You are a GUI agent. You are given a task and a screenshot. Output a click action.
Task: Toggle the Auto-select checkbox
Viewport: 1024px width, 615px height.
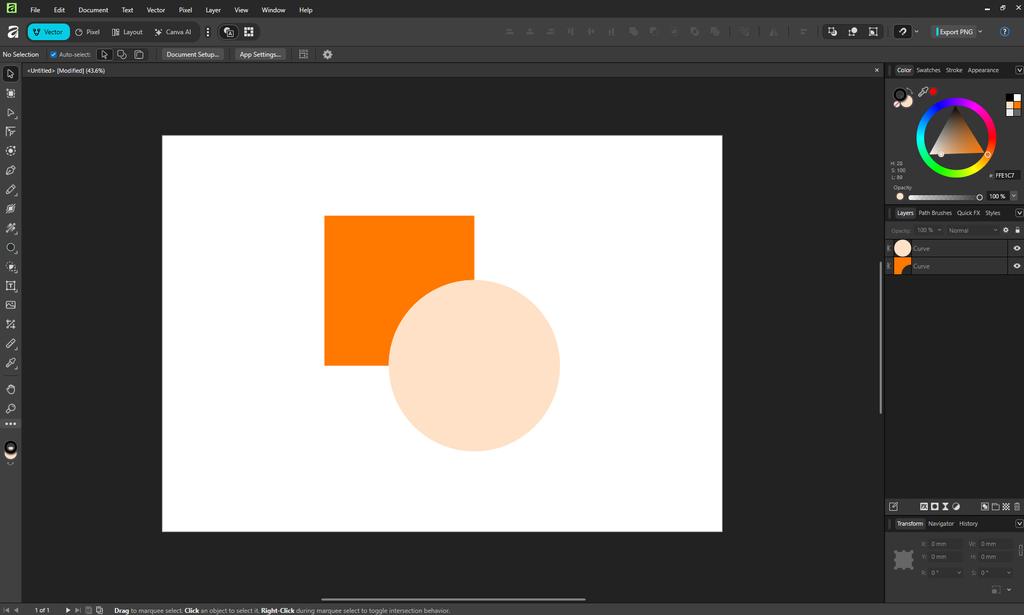pos(54,55)
